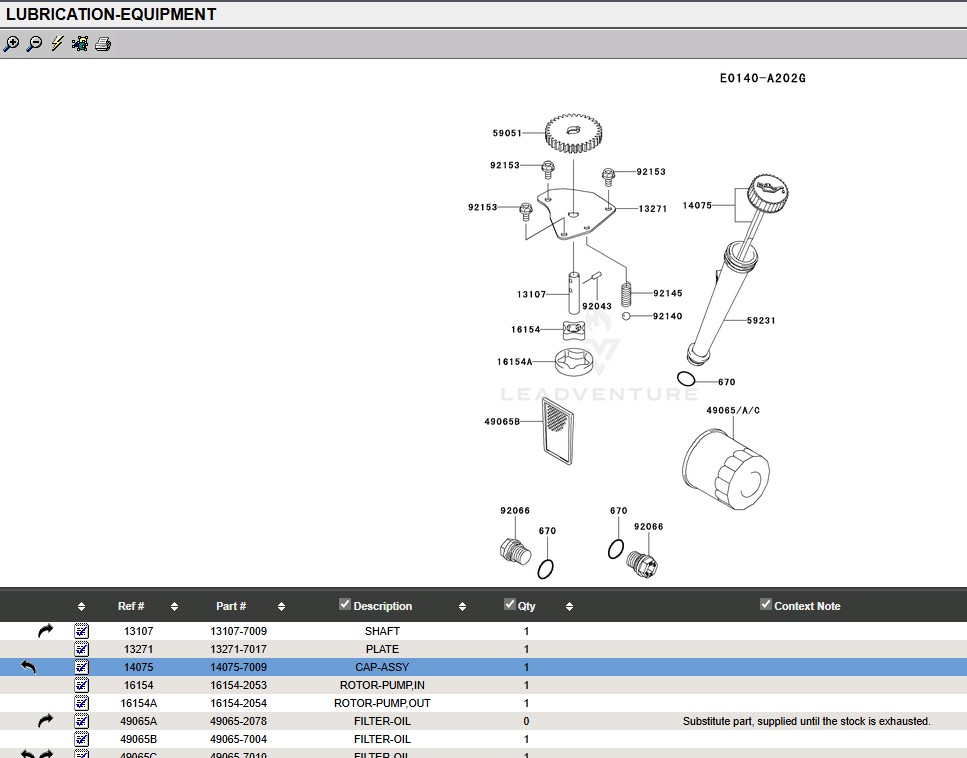Image resolution: width=967 pixels, height=758 pixels.
Task: Print the diagram using the printer icon
Action: point(103,44)
